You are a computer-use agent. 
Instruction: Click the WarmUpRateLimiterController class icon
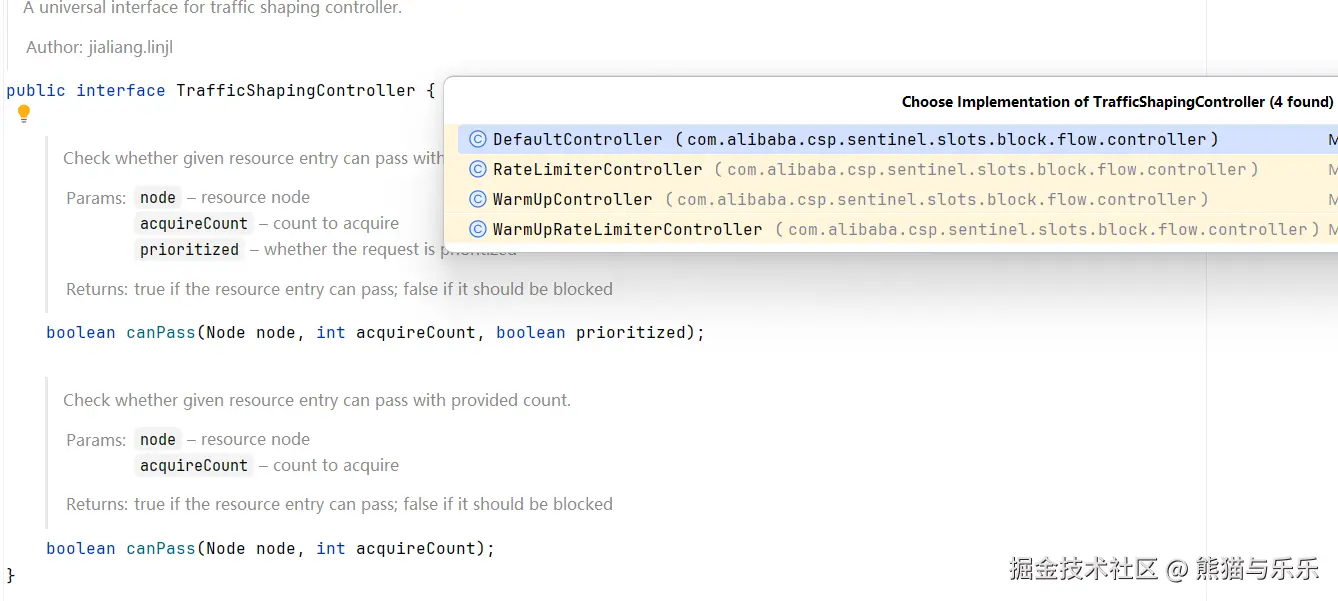pyautogui.click(x=478, y=230)
